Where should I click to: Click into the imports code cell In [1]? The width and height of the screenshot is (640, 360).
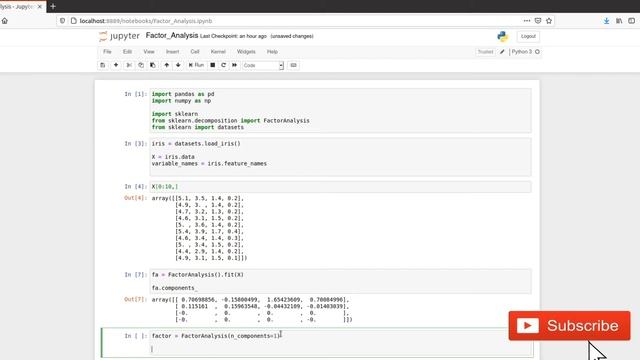coord(340,111)
